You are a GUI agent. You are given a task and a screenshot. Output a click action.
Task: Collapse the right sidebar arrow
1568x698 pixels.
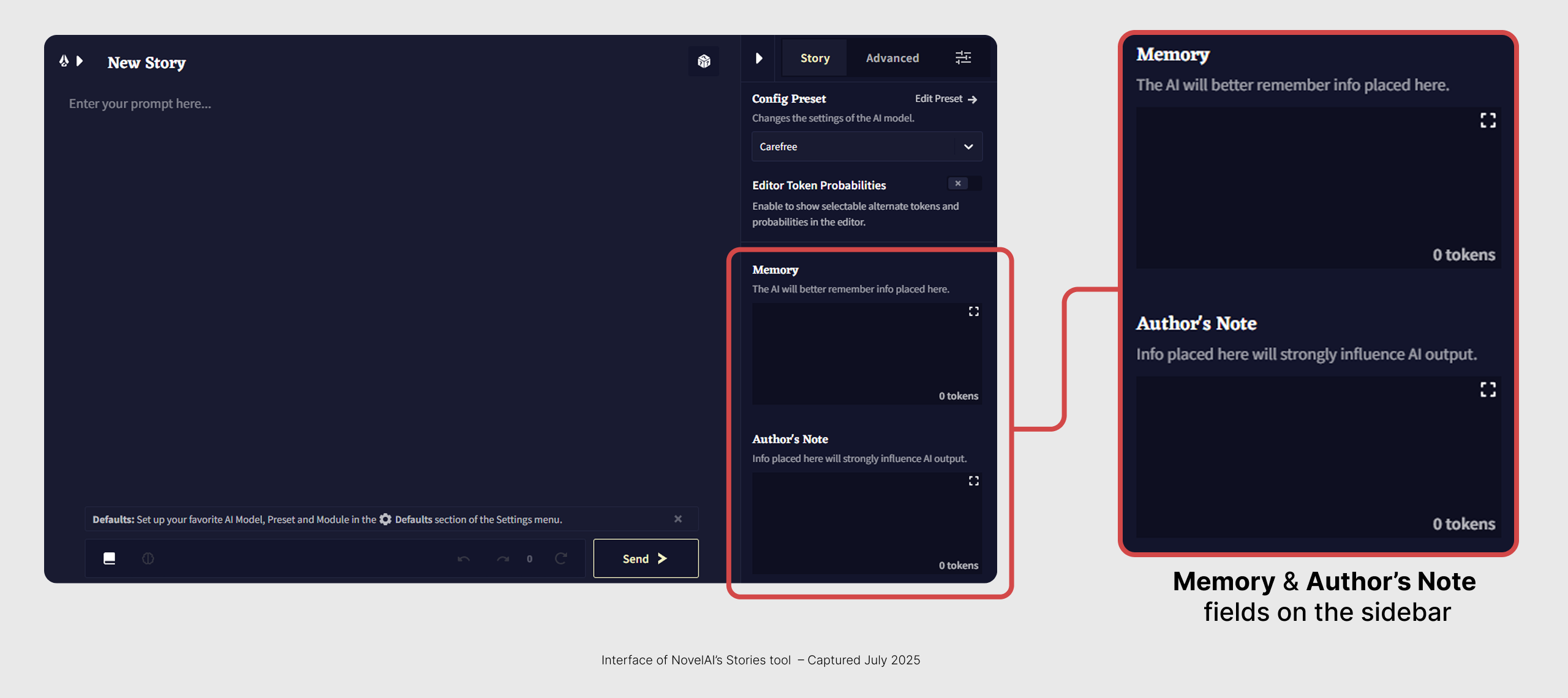tap(759, 58)
